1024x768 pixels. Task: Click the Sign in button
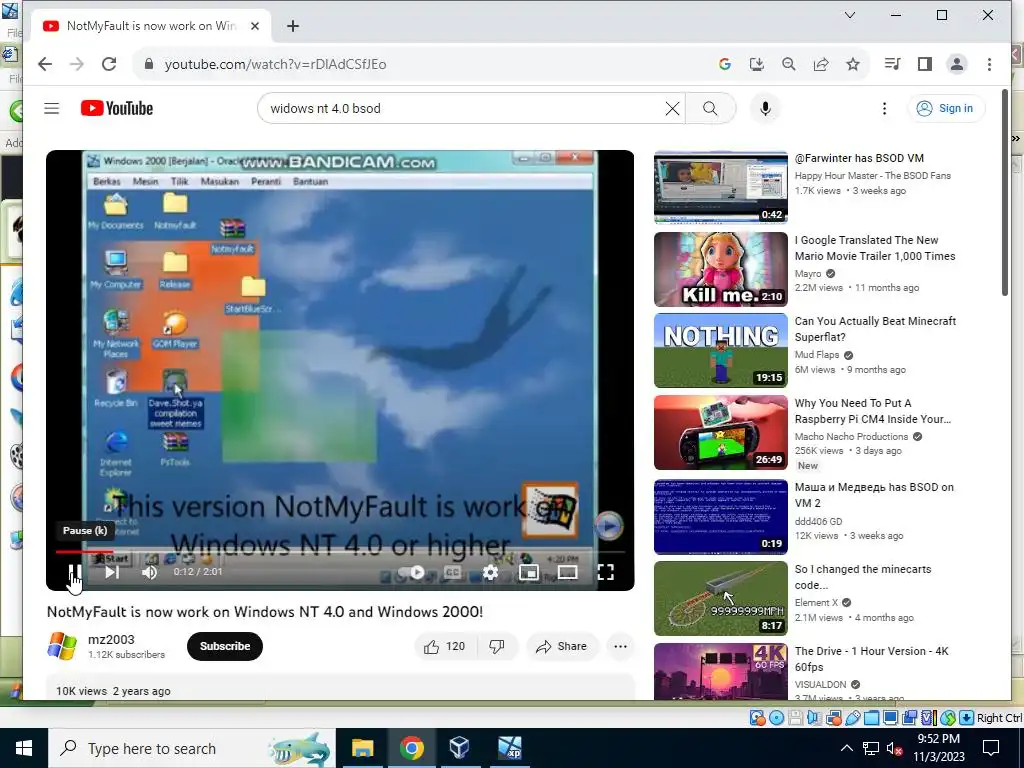pos(946,108)
